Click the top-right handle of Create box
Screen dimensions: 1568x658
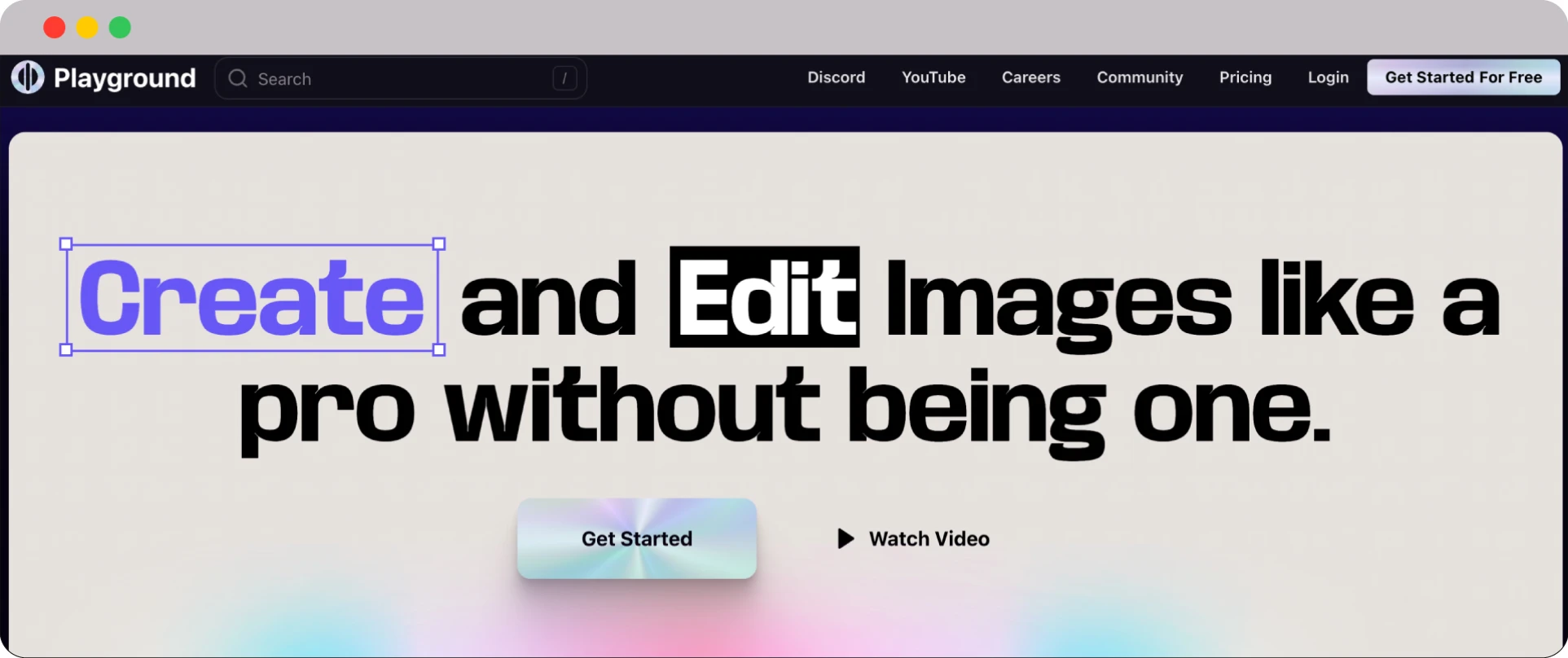click(x=439, y=243)
